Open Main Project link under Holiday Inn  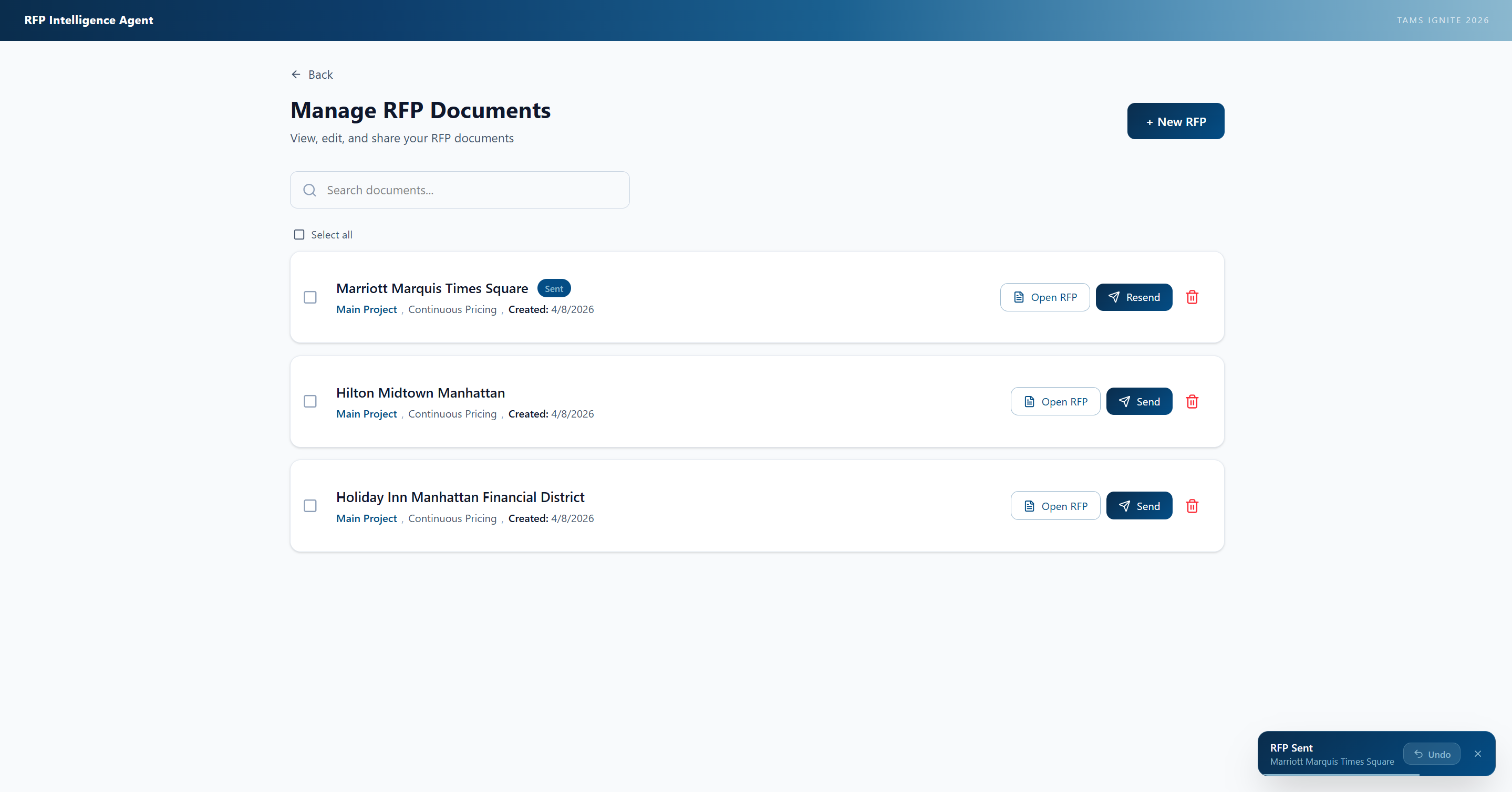click(366, 518)
